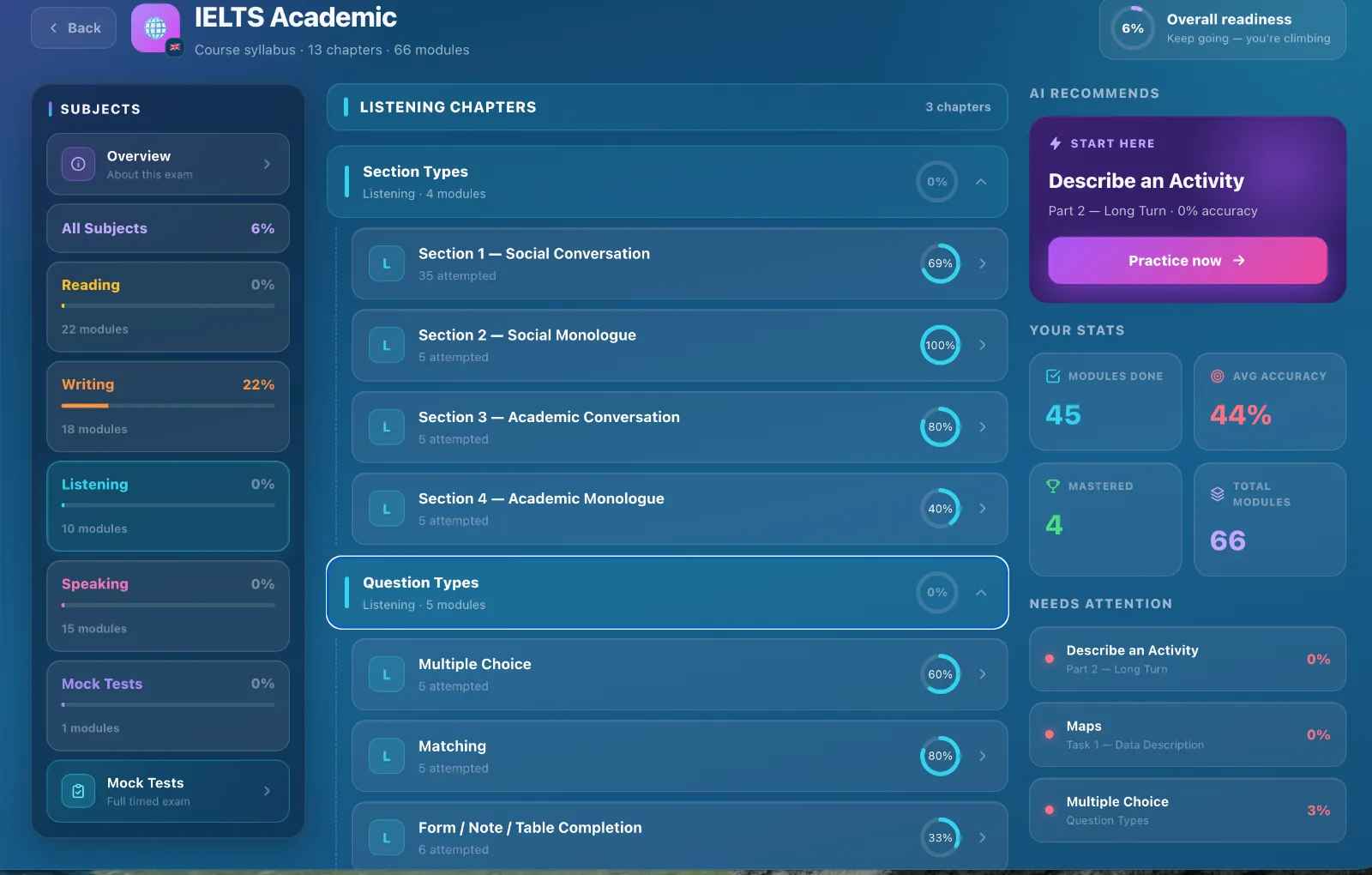Select the Mock Tests 0% subject card
This screenshot has height=875, width=1372.
tap(168, 706)
